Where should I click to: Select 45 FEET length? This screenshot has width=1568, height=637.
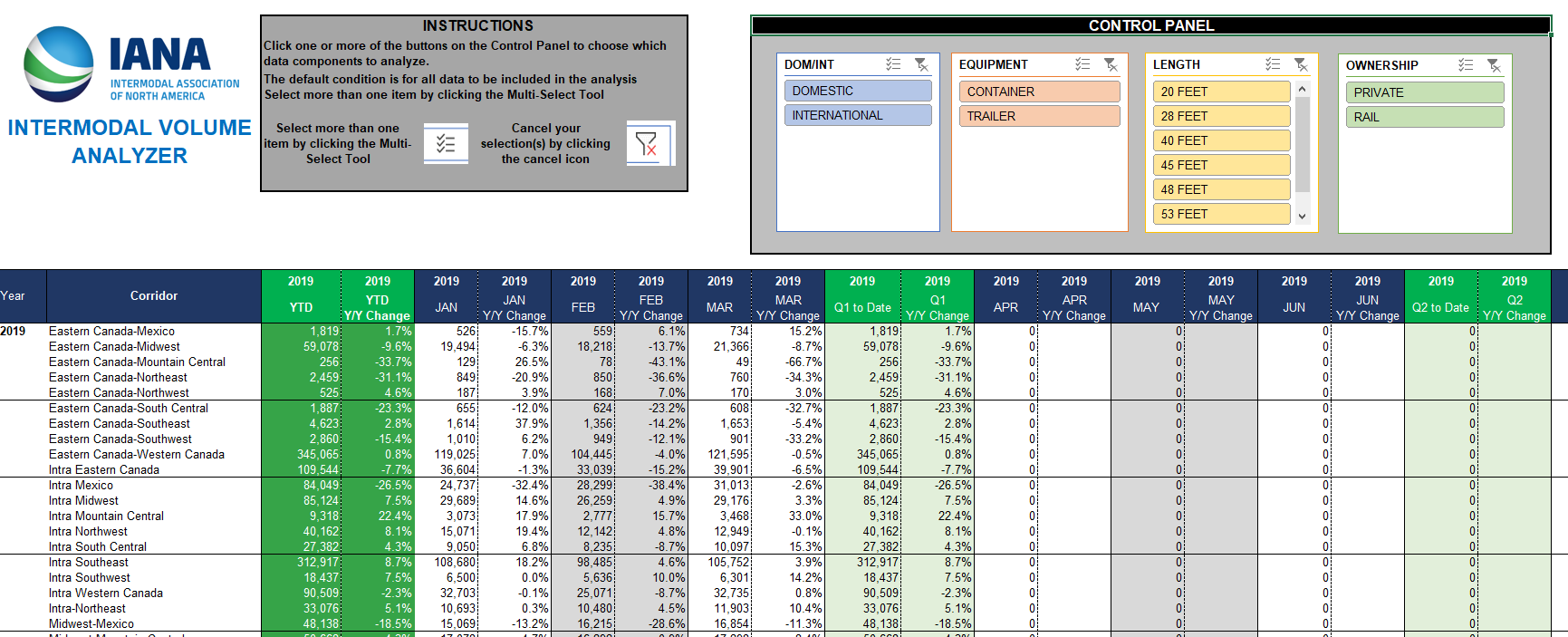click(1221, 165)
